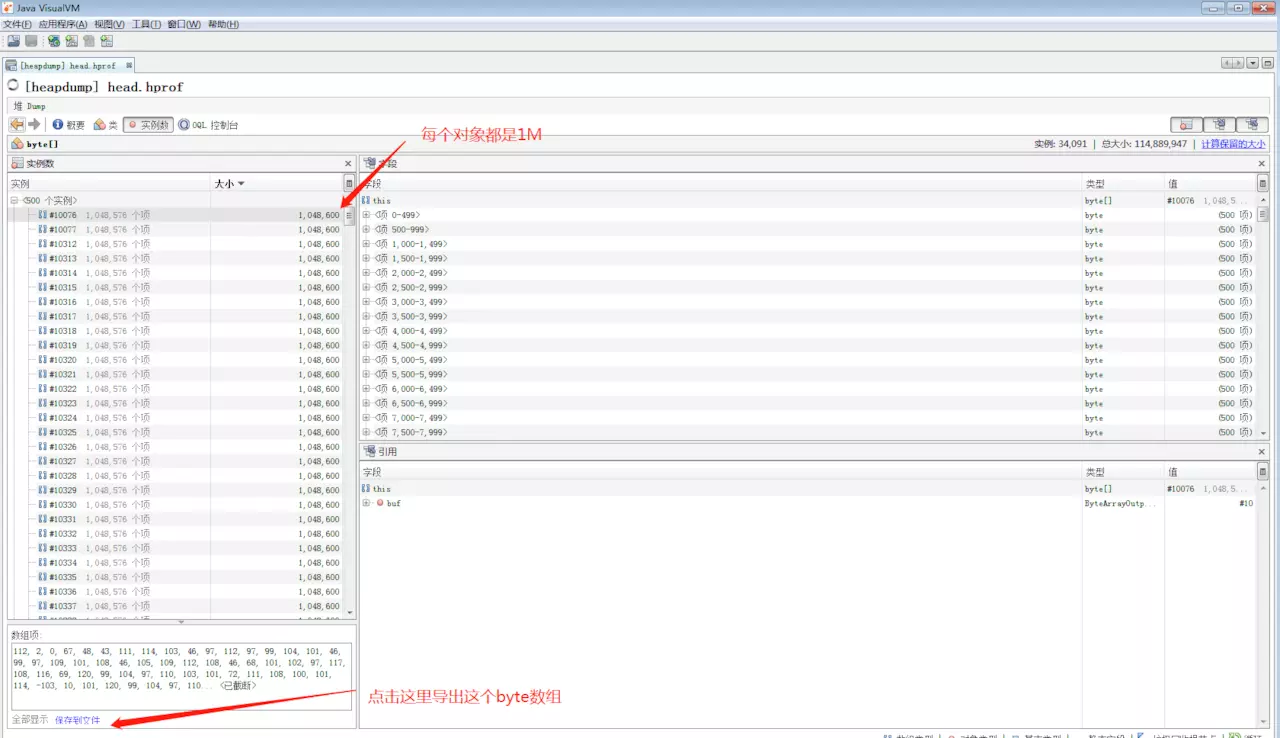Expand the <项 2,000-2,499> field node
The width and height of the screenshot is (1280, 738).
366,273
